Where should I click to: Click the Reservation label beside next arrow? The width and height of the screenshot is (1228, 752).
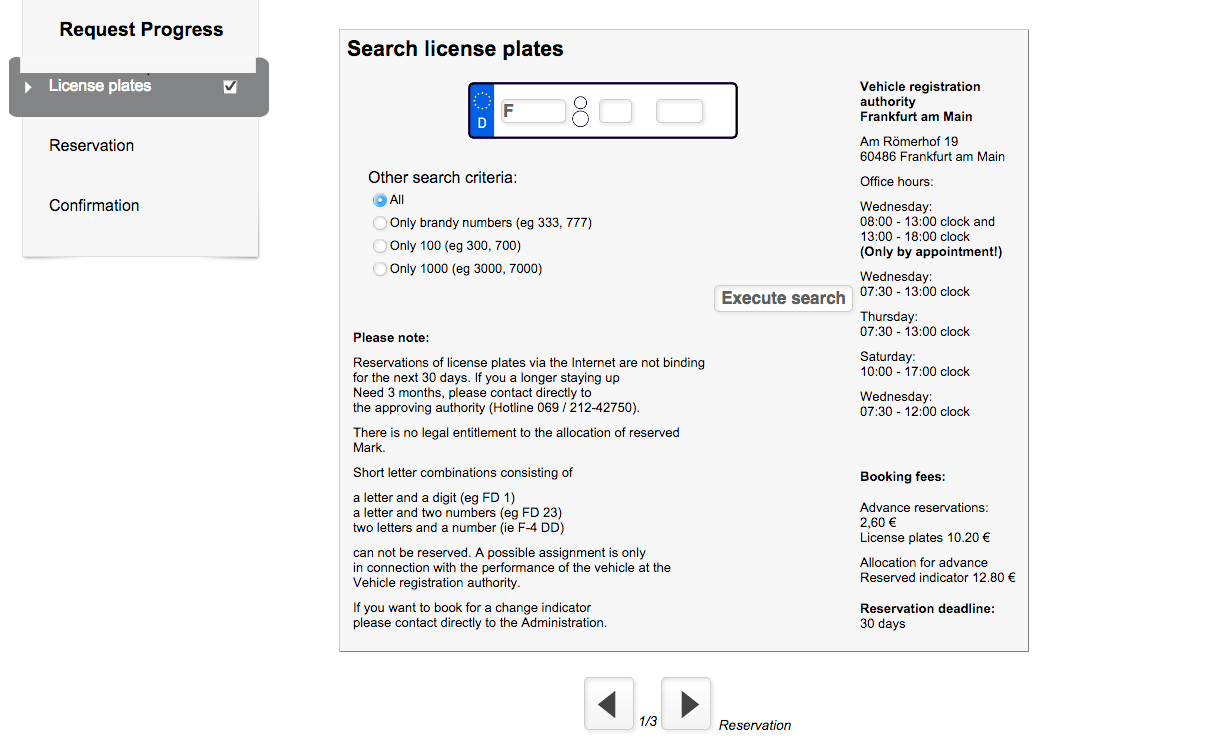coord(755,725)
